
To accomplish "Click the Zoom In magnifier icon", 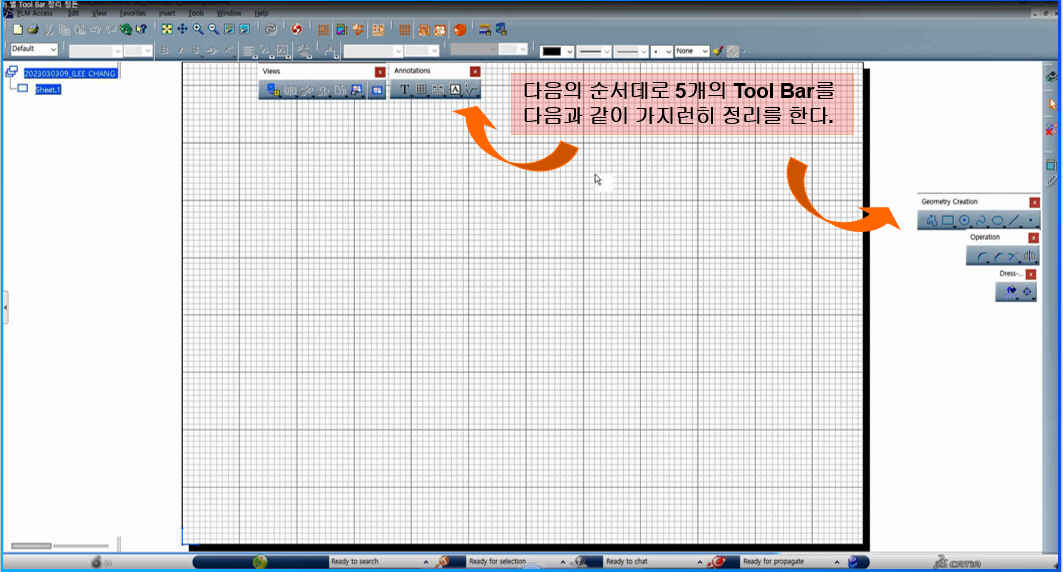I will (198, 29).
